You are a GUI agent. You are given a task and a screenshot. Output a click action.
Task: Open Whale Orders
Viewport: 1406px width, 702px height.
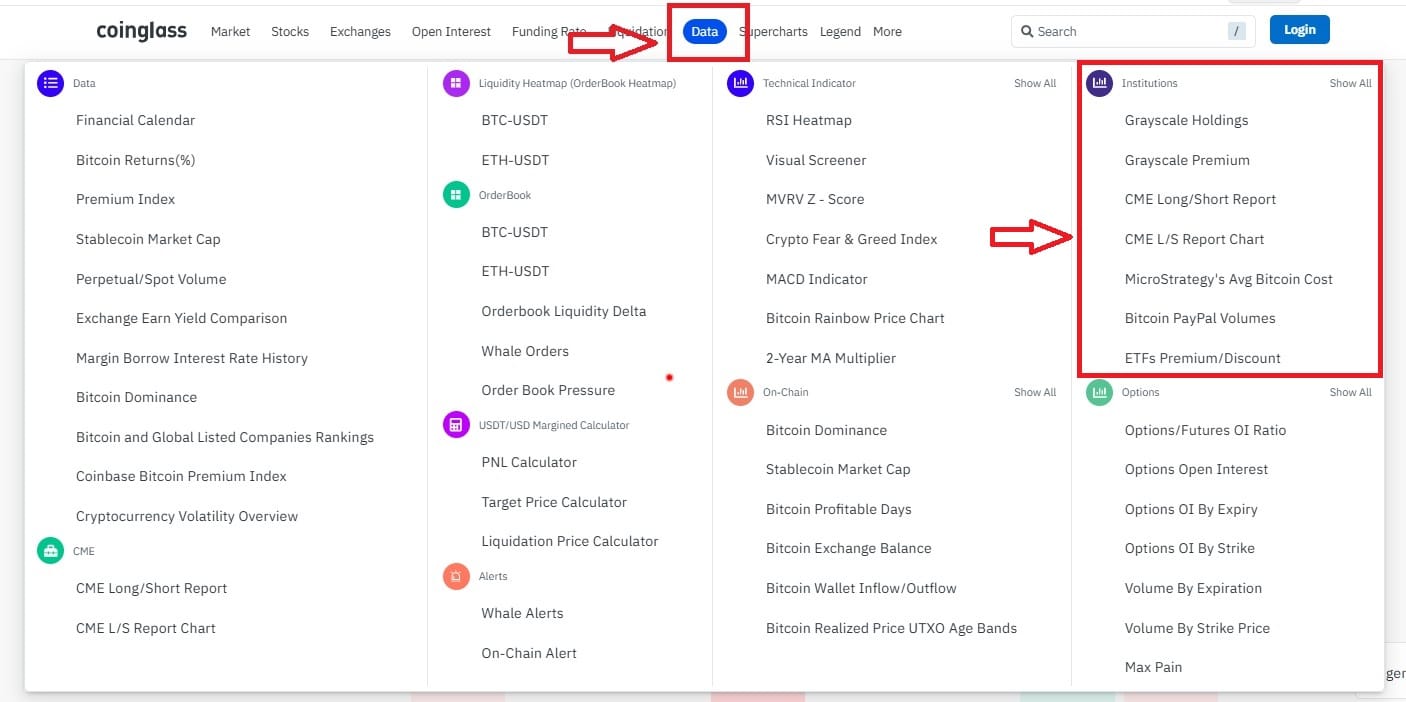pyautogui.click(x=525, y=351)
